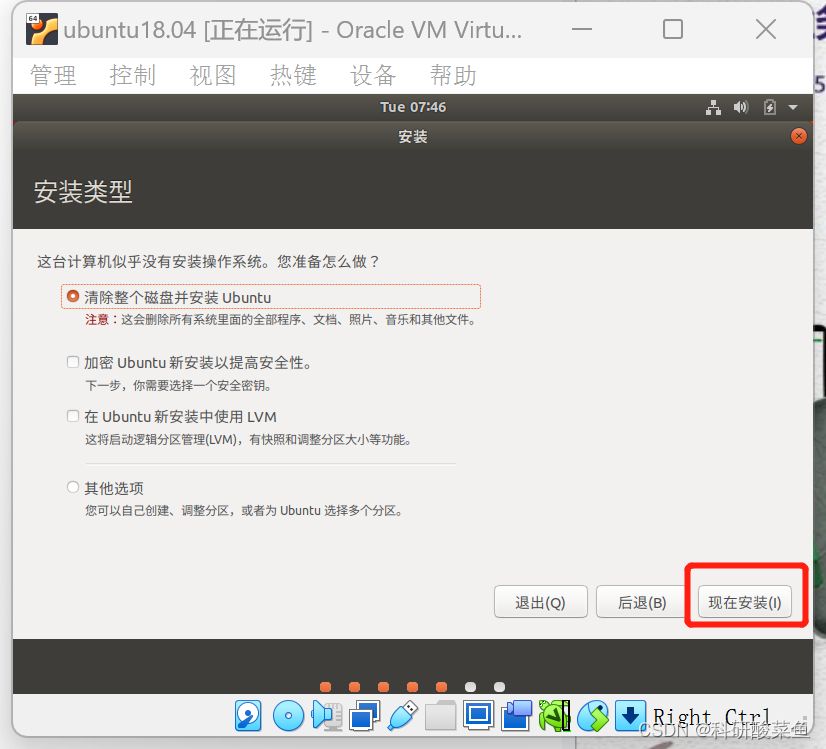Open the Ubuntu system menu dropdown arrow
Viewport: 826px width, 749px height.
click(794, 108)
